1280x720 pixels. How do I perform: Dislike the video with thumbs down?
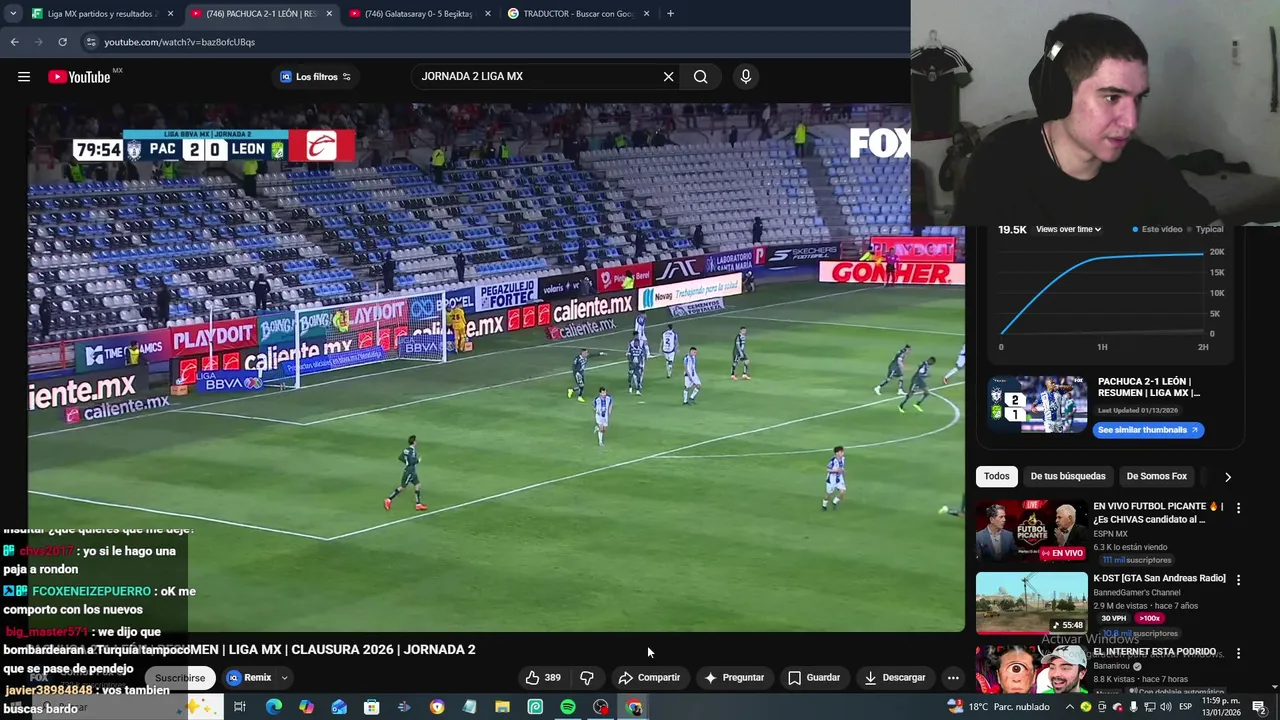[587, 678]
